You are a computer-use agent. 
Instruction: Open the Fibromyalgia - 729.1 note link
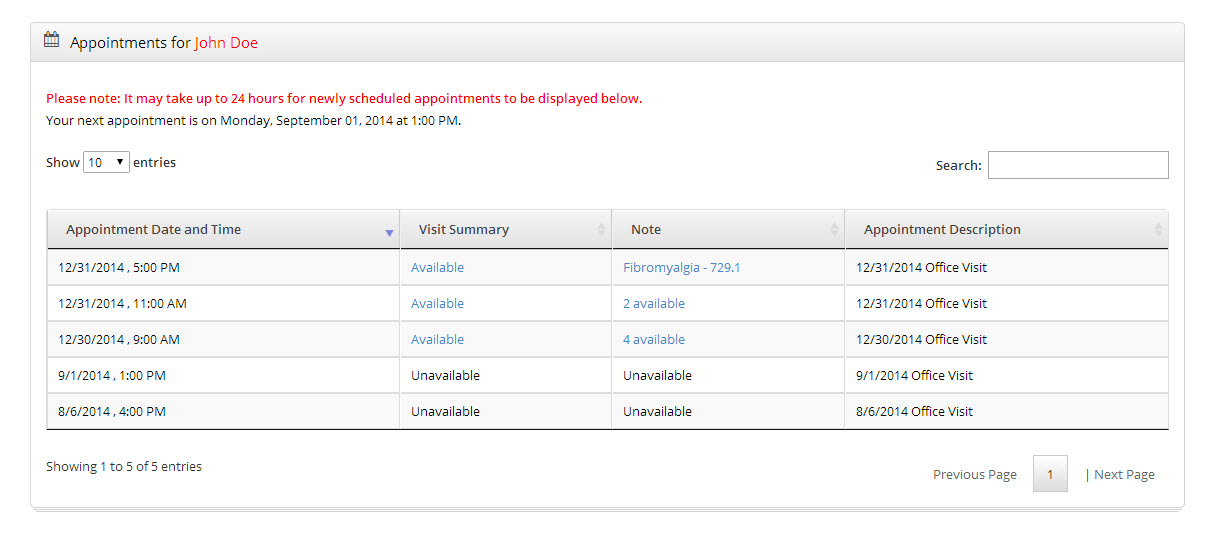click(x=681, y=268)
